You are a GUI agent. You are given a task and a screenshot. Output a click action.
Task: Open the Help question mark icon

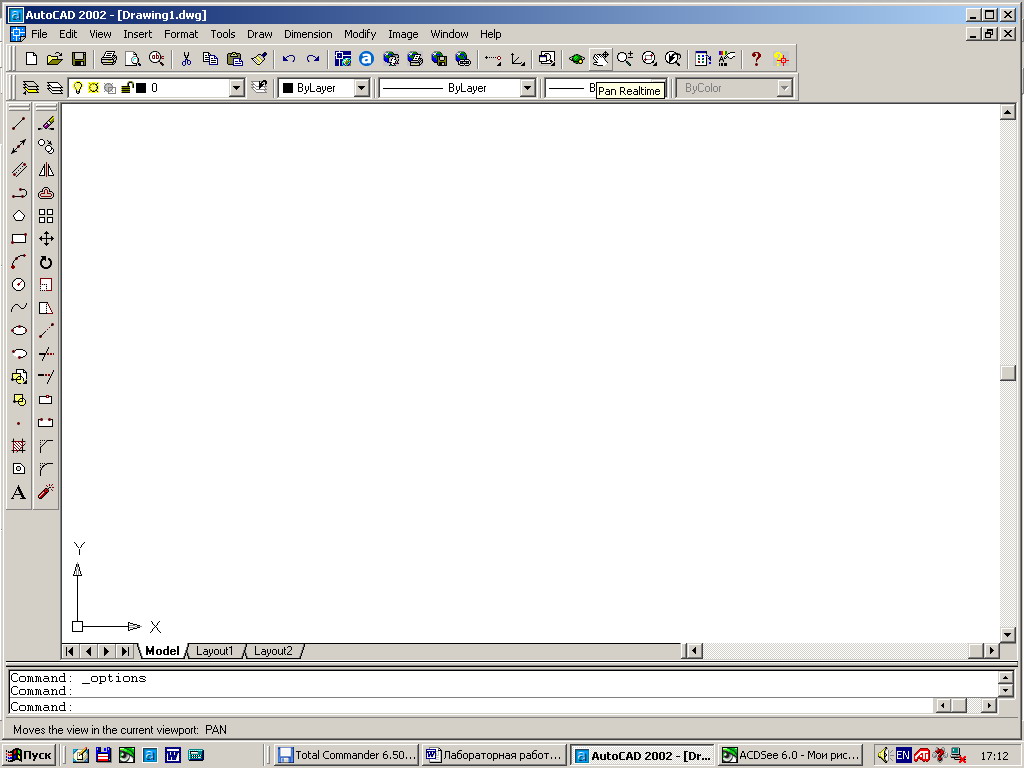point(756,59)
